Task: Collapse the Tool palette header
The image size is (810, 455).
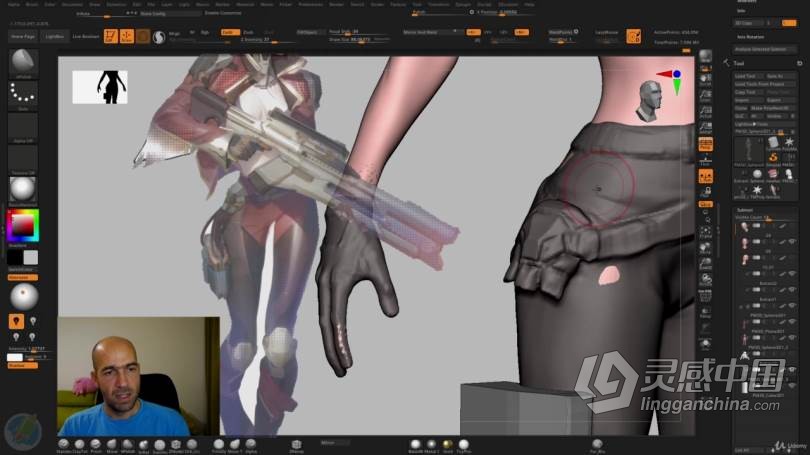Action: pos(739,63)
